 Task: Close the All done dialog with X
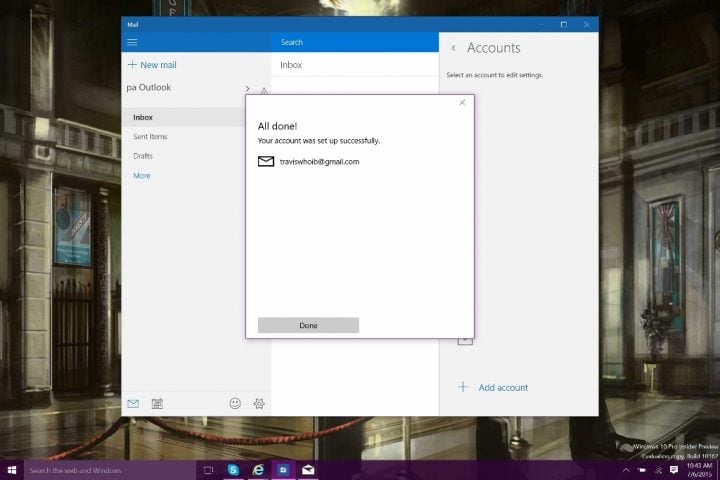tap(462, 102)
